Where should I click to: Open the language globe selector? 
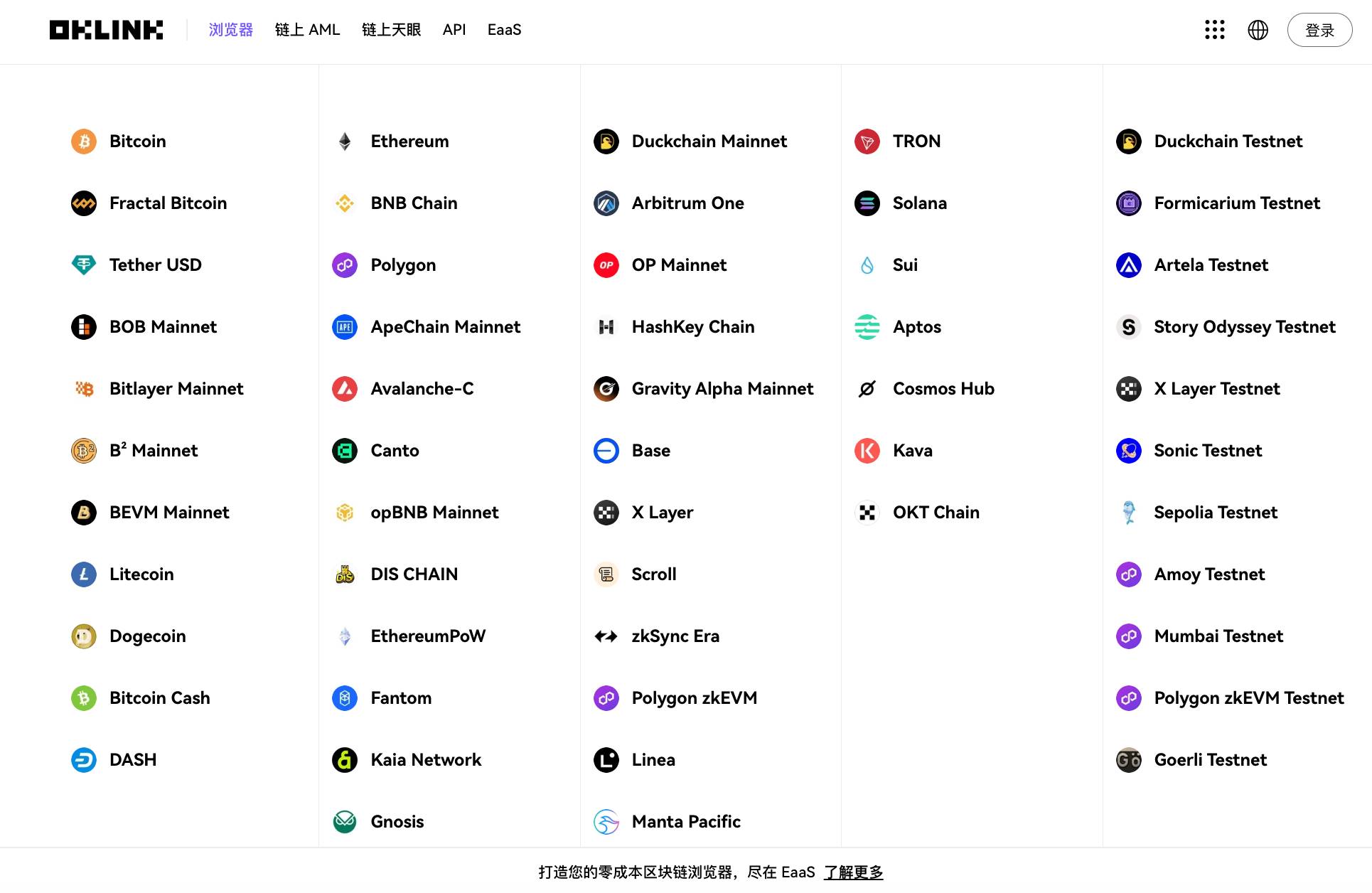1258,30
